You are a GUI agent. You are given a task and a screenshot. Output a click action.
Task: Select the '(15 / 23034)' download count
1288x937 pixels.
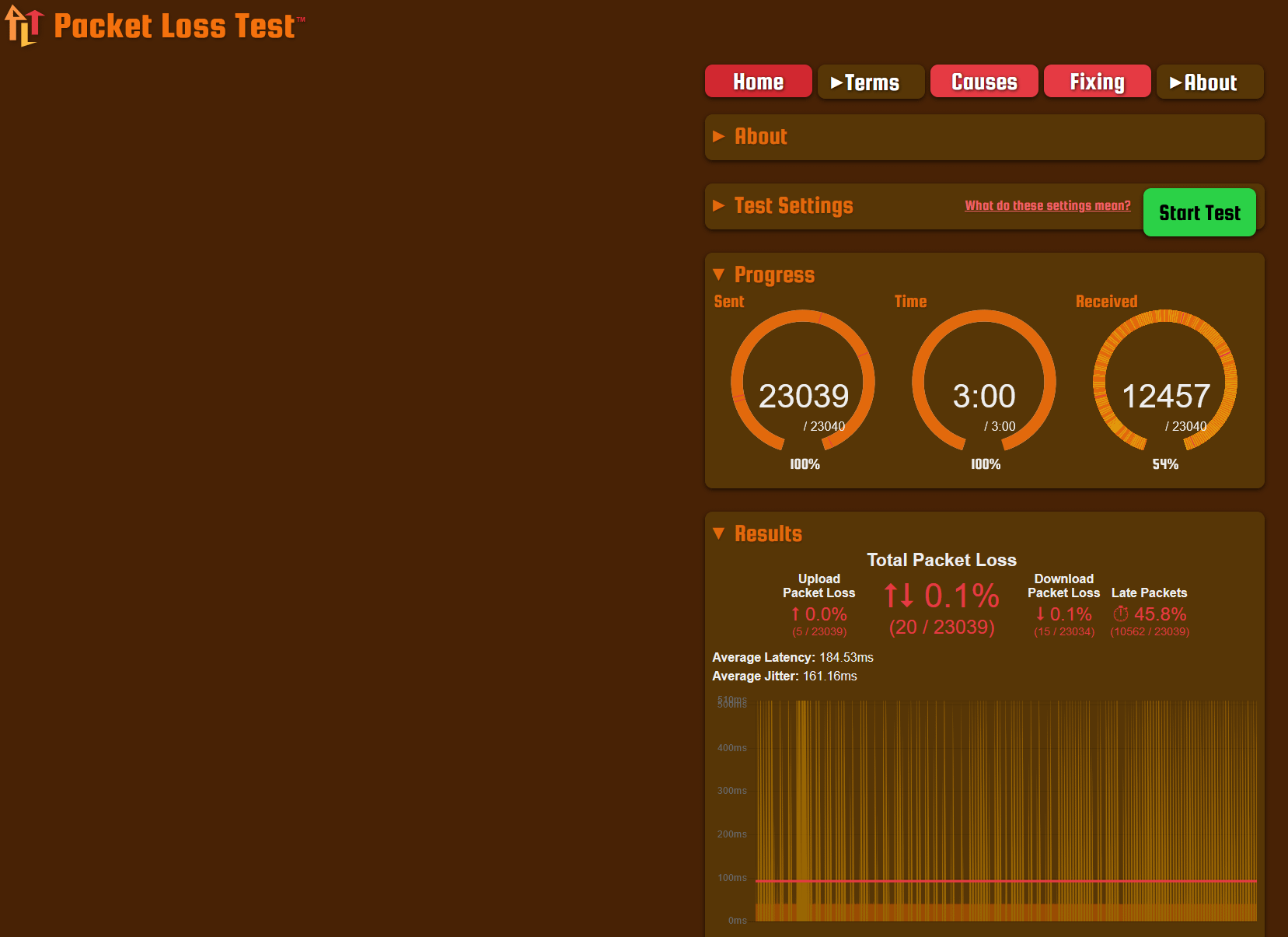[1064, 631]
